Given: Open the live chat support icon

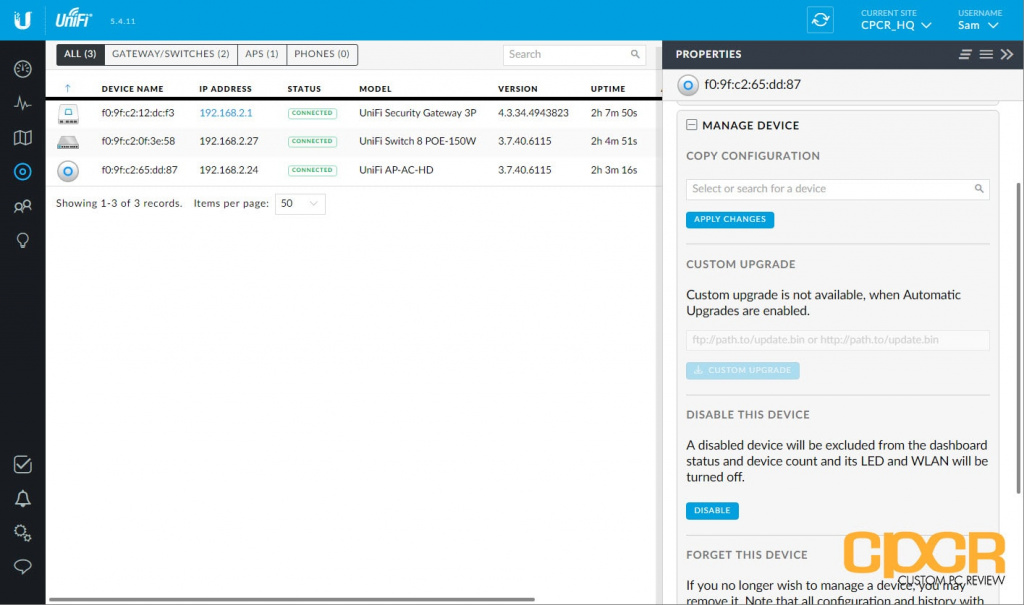Looking at the screenshot, I should 22,566.
